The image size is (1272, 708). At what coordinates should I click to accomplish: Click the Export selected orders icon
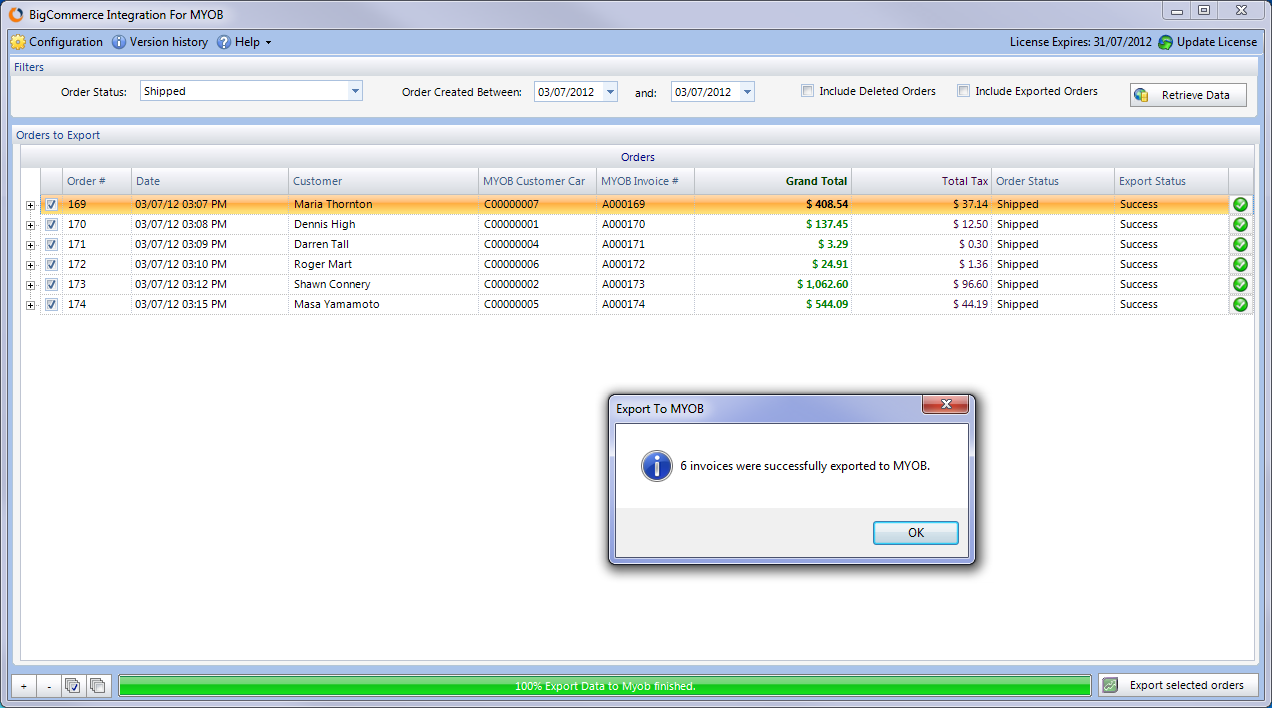point(1109,685)
